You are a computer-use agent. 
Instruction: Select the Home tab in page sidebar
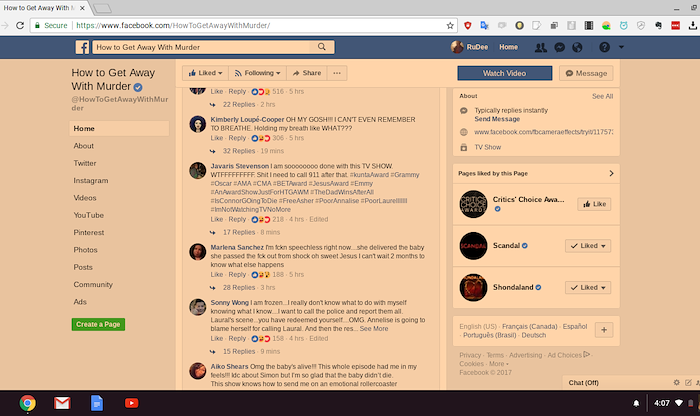tap(119, 129)
